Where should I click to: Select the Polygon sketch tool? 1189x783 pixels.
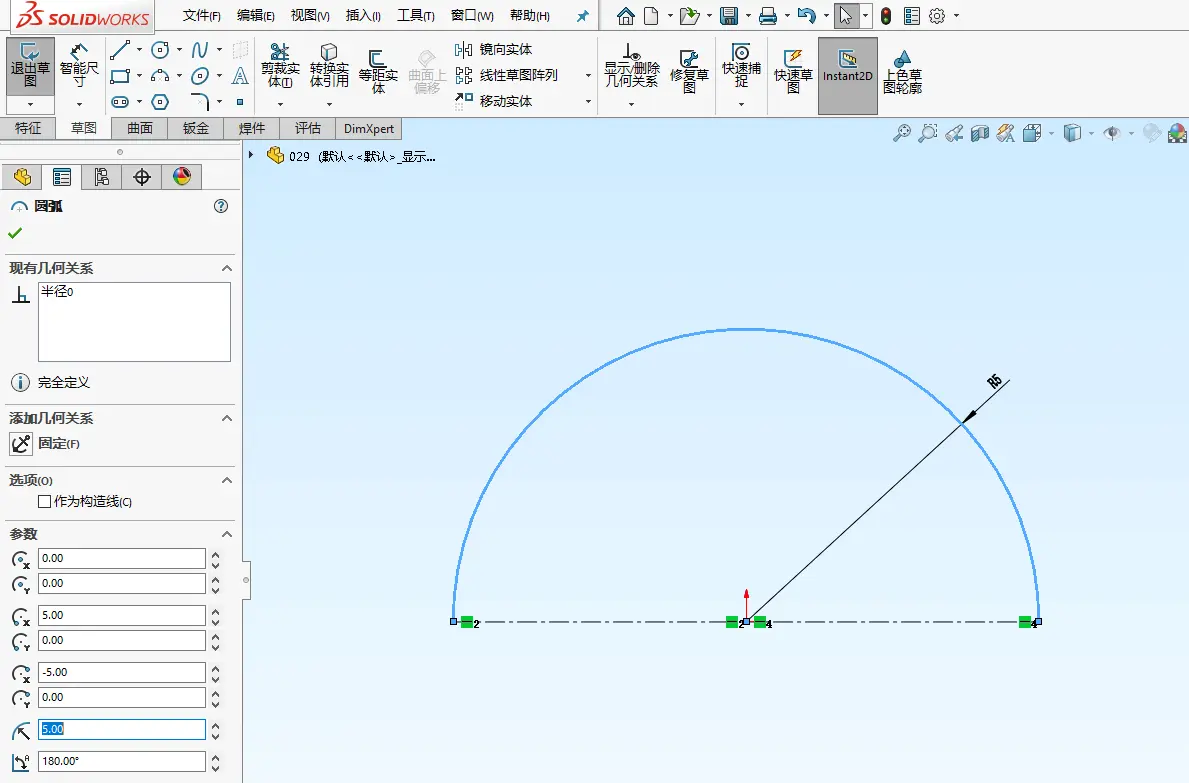click(x=160, y=102)
